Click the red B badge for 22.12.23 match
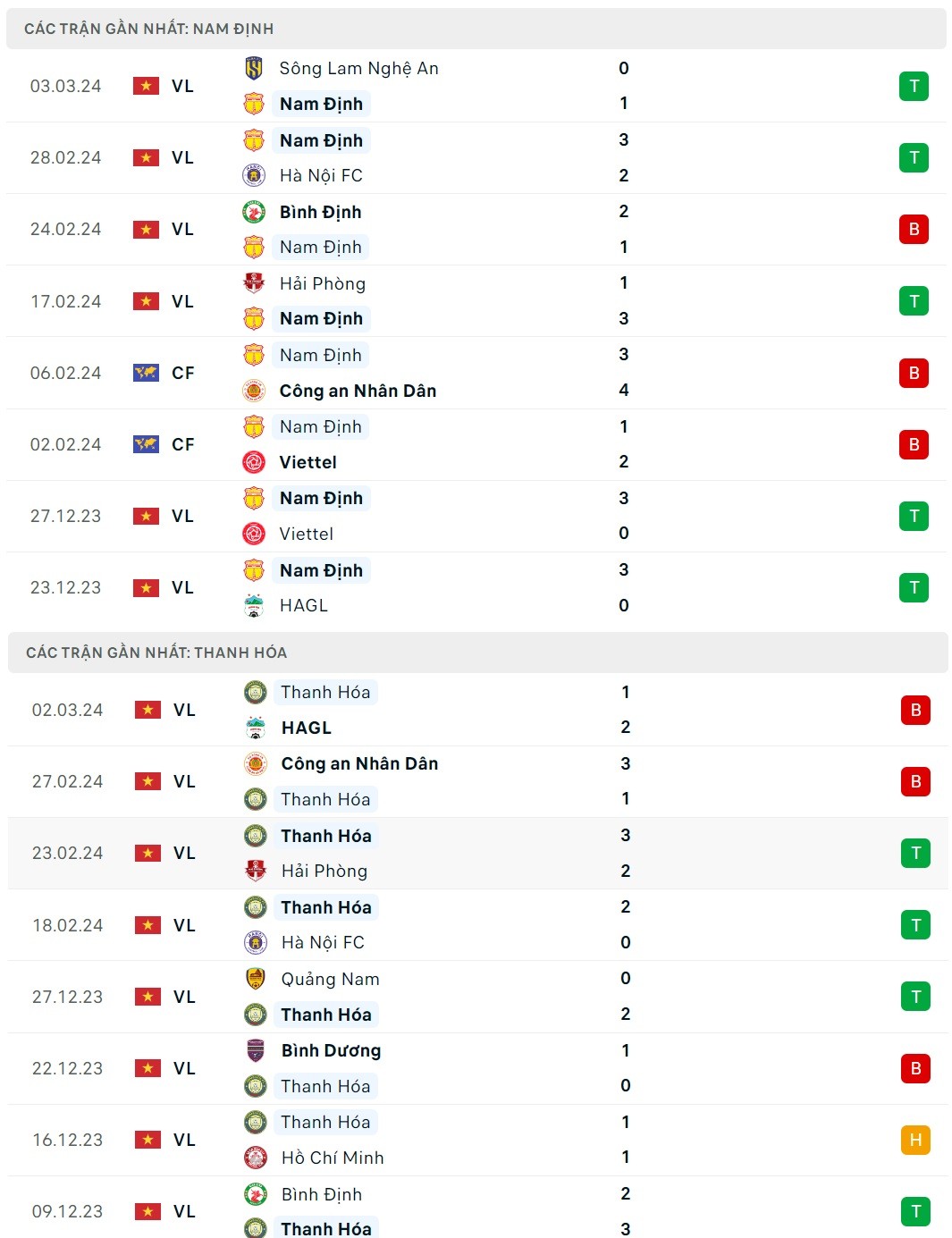This screenshot has height=1238, width=952. coord(915,1068)
